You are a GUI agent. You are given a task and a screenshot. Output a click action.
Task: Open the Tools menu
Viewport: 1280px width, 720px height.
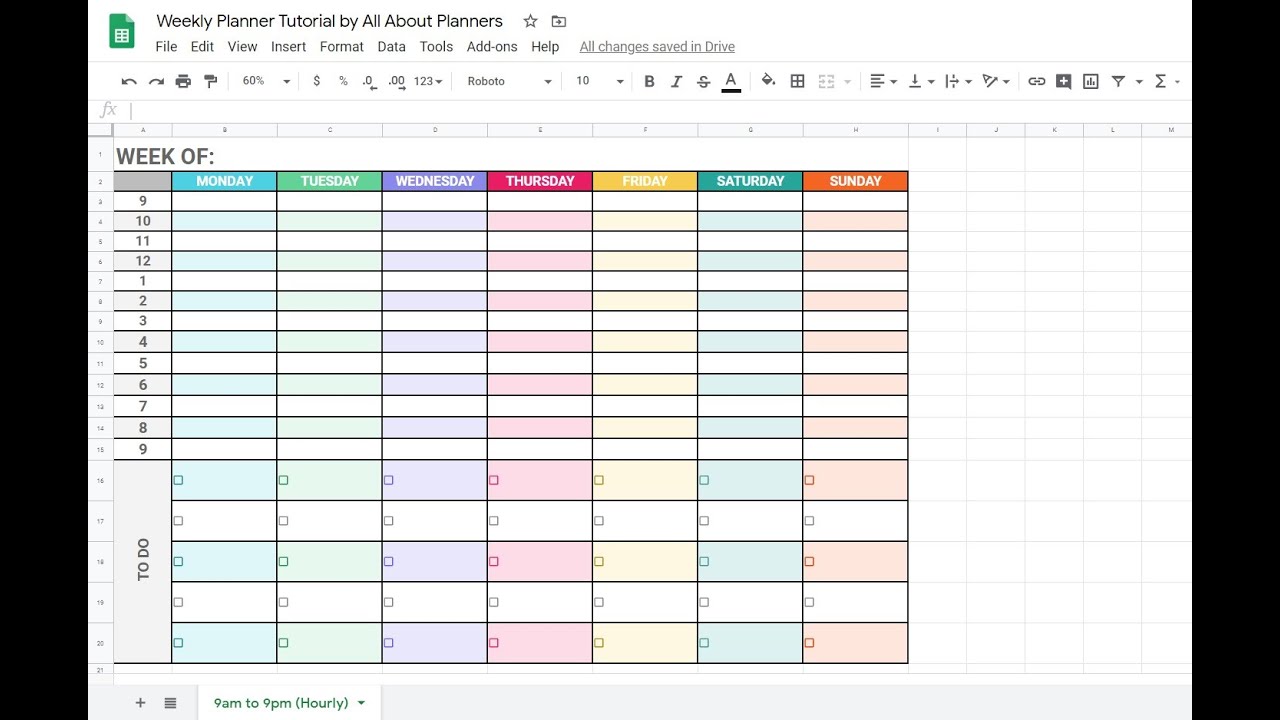click(436, 46)
